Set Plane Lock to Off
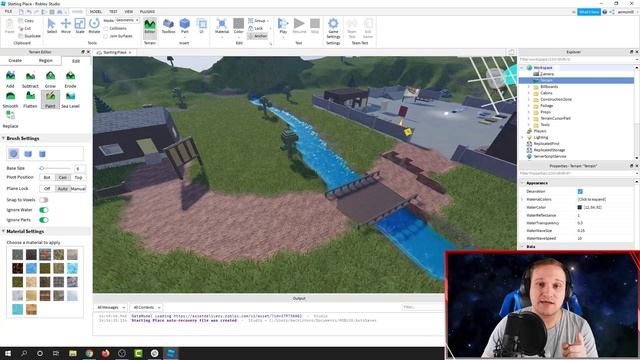The height and width of the screenshot is (360, 640). (x=47, y=189)
